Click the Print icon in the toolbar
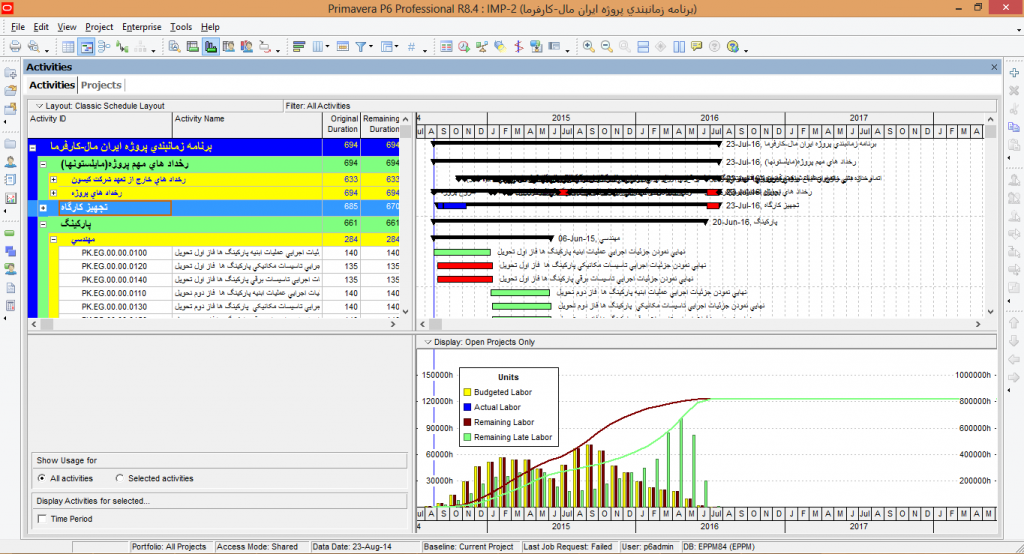The width and height of the screenshot is (1024, 554). 16,47
